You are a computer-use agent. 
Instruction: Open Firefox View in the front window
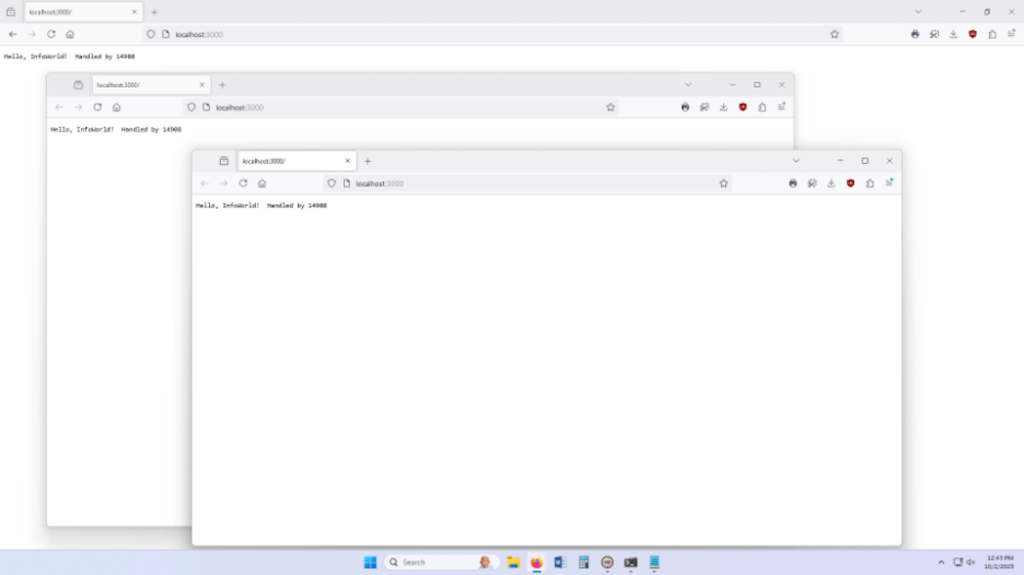tap(224, 161)
